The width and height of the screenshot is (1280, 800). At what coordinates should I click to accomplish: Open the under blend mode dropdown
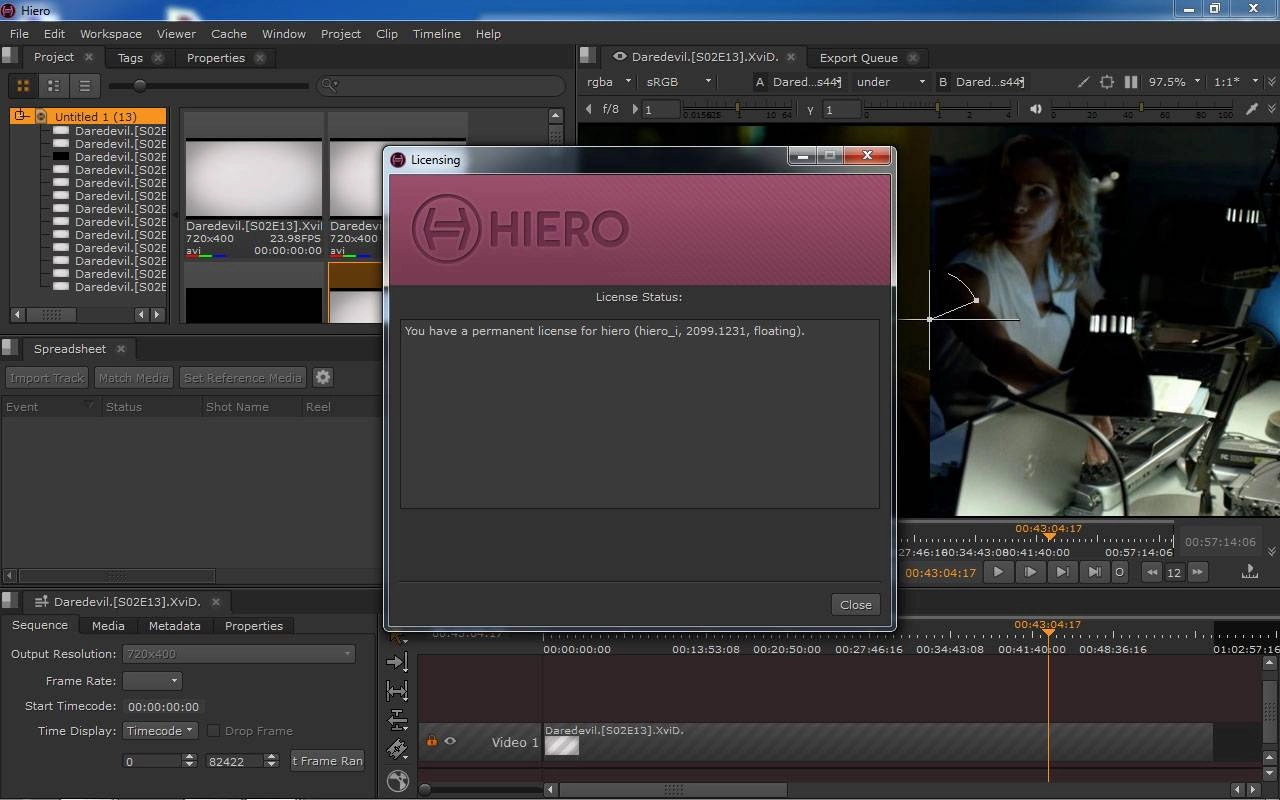890,82
